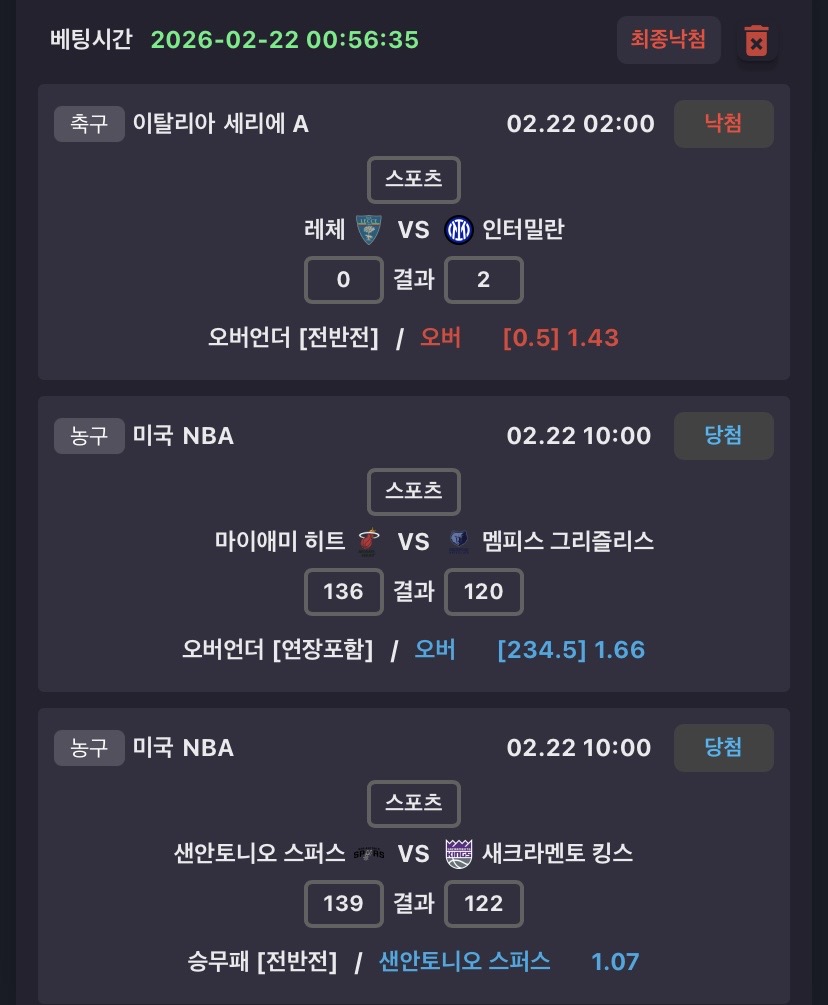Select the 농구 tag on Heat game

(x=89, y=436)
